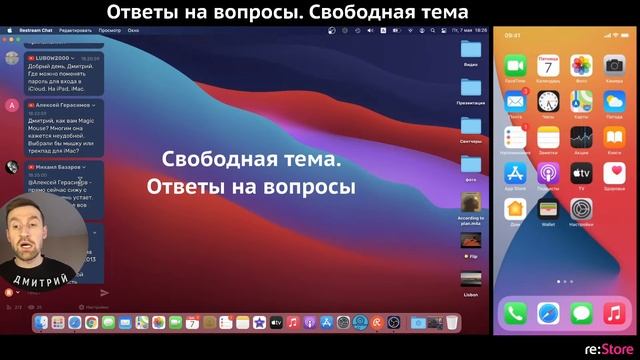Click the Downloads folder in dock
The height and width of the screenshot is (360, 640).
click(x=418, y=323)
